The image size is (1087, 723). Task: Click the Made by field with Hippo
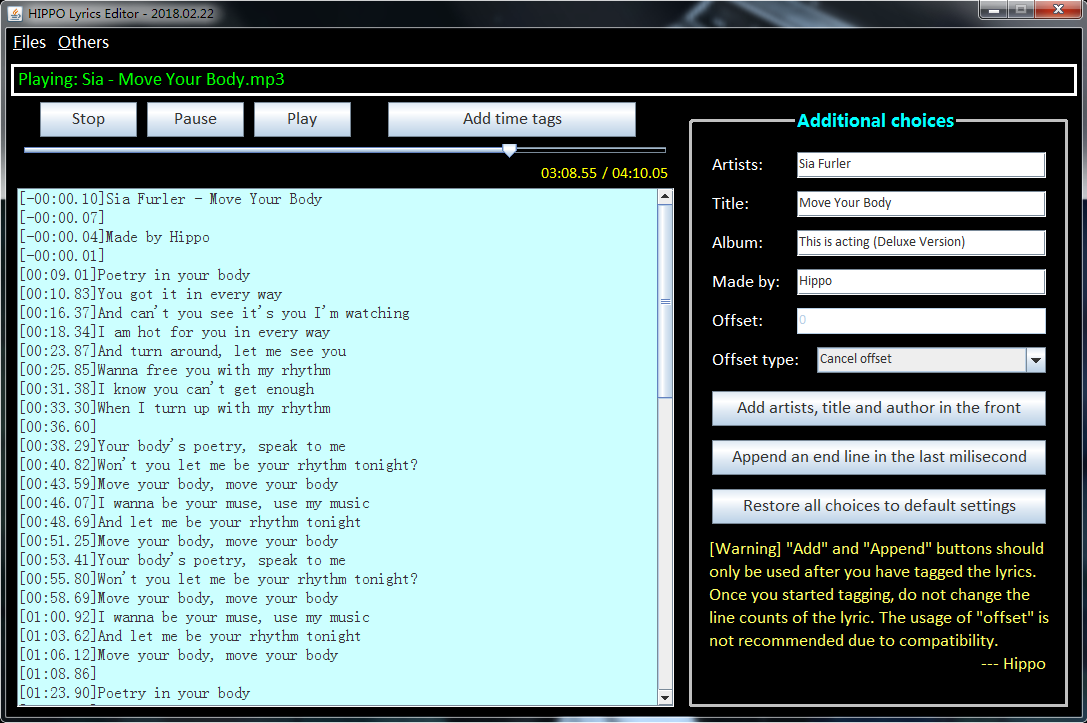pyautogui.click(x=921, y=281)
